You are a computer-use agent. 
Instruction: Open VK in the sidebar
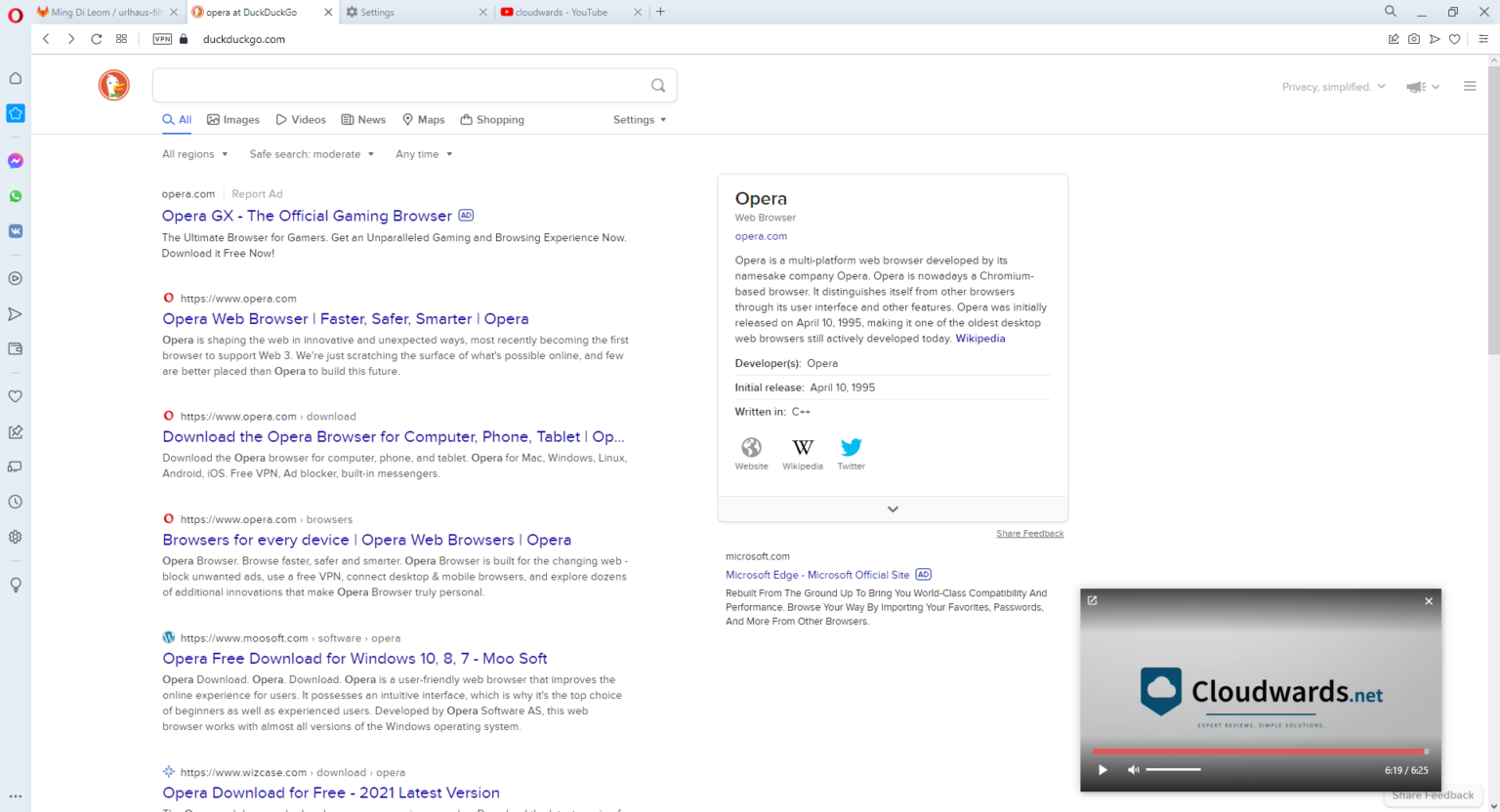[x=16, y=231]
